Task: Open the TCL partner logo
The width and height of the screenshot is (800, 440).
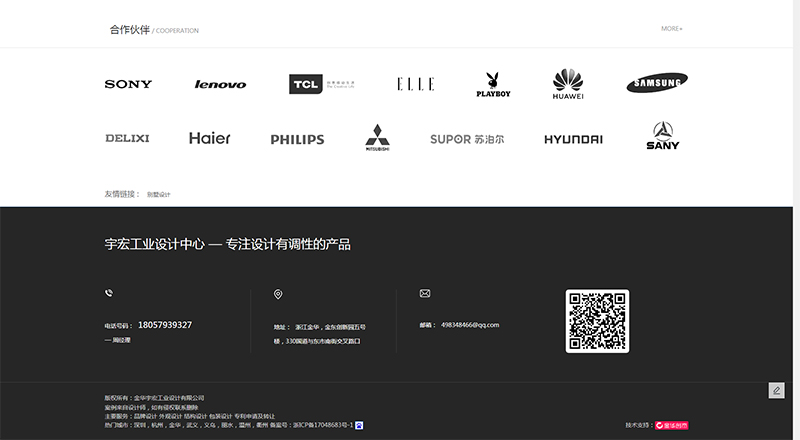Action: (x=321, y=84)
